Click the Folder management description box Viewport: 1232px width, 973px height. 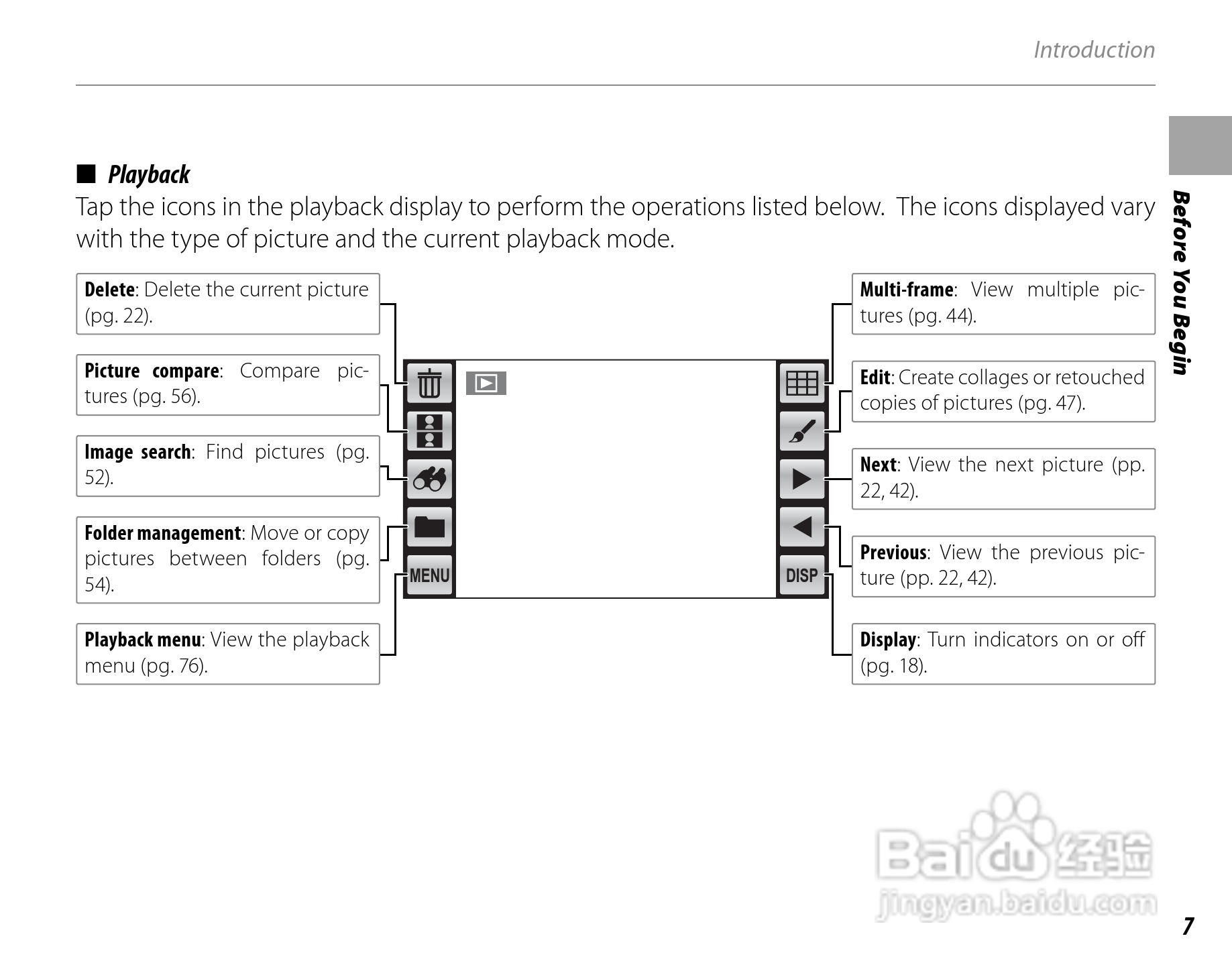pos(228,559)
